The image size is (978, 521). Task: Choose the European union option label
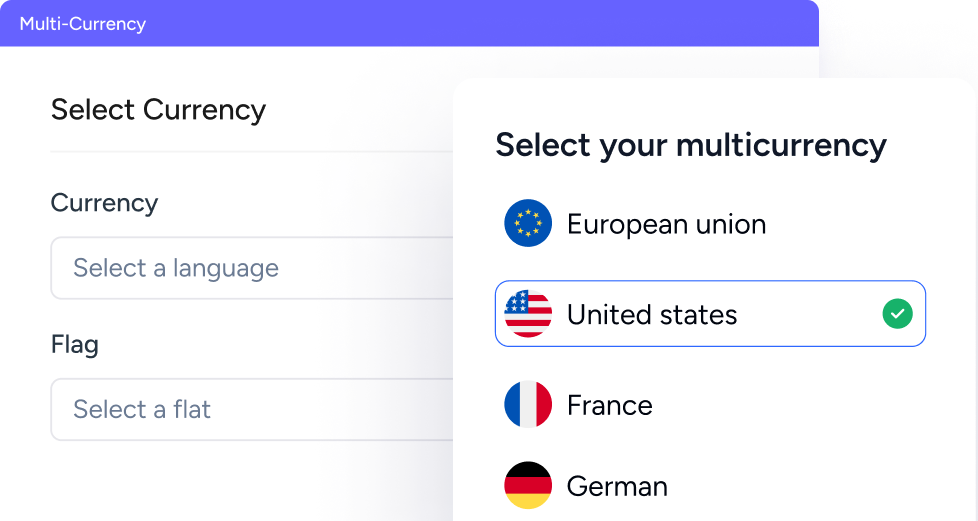pyautogui.click(x=666, y=224)
